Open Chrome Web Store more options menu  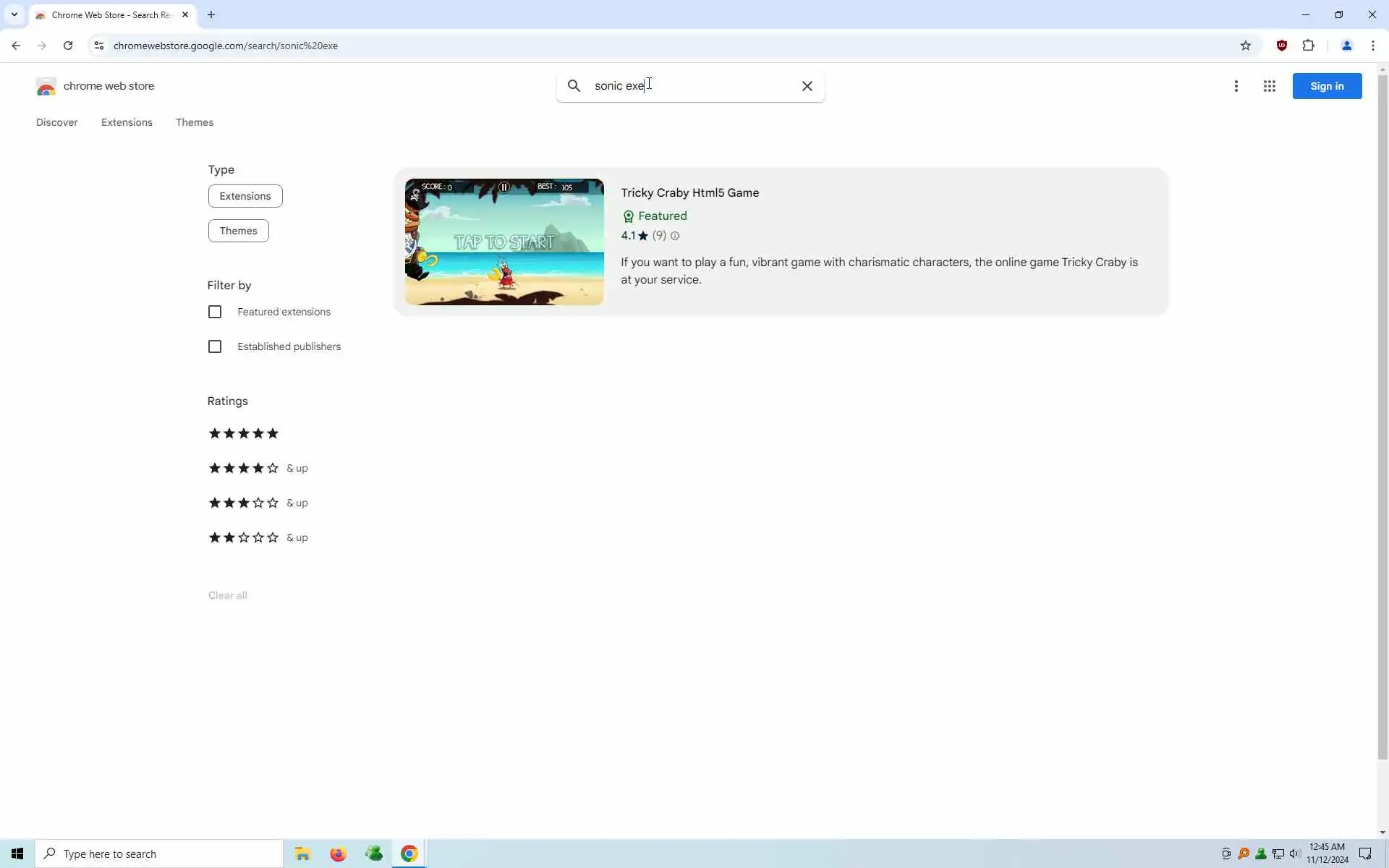tap(1236, 86)
